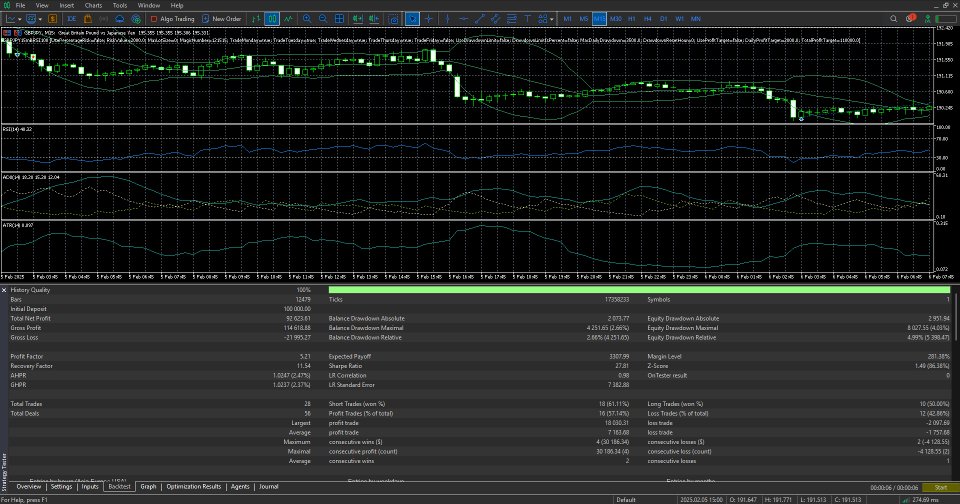Draw a vertical line
960x504 pixels.
click(448, 19)
